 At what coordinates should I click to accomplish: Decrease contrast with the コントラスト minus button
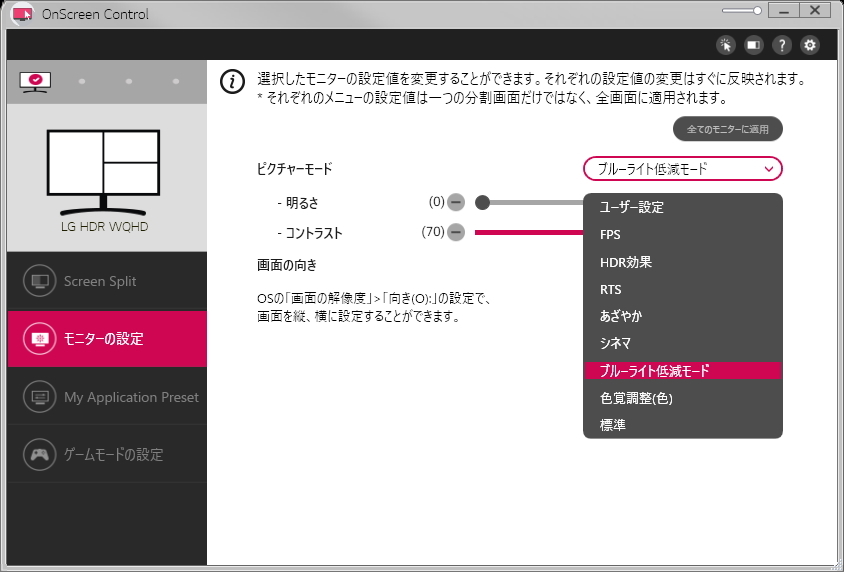(456, 232)
